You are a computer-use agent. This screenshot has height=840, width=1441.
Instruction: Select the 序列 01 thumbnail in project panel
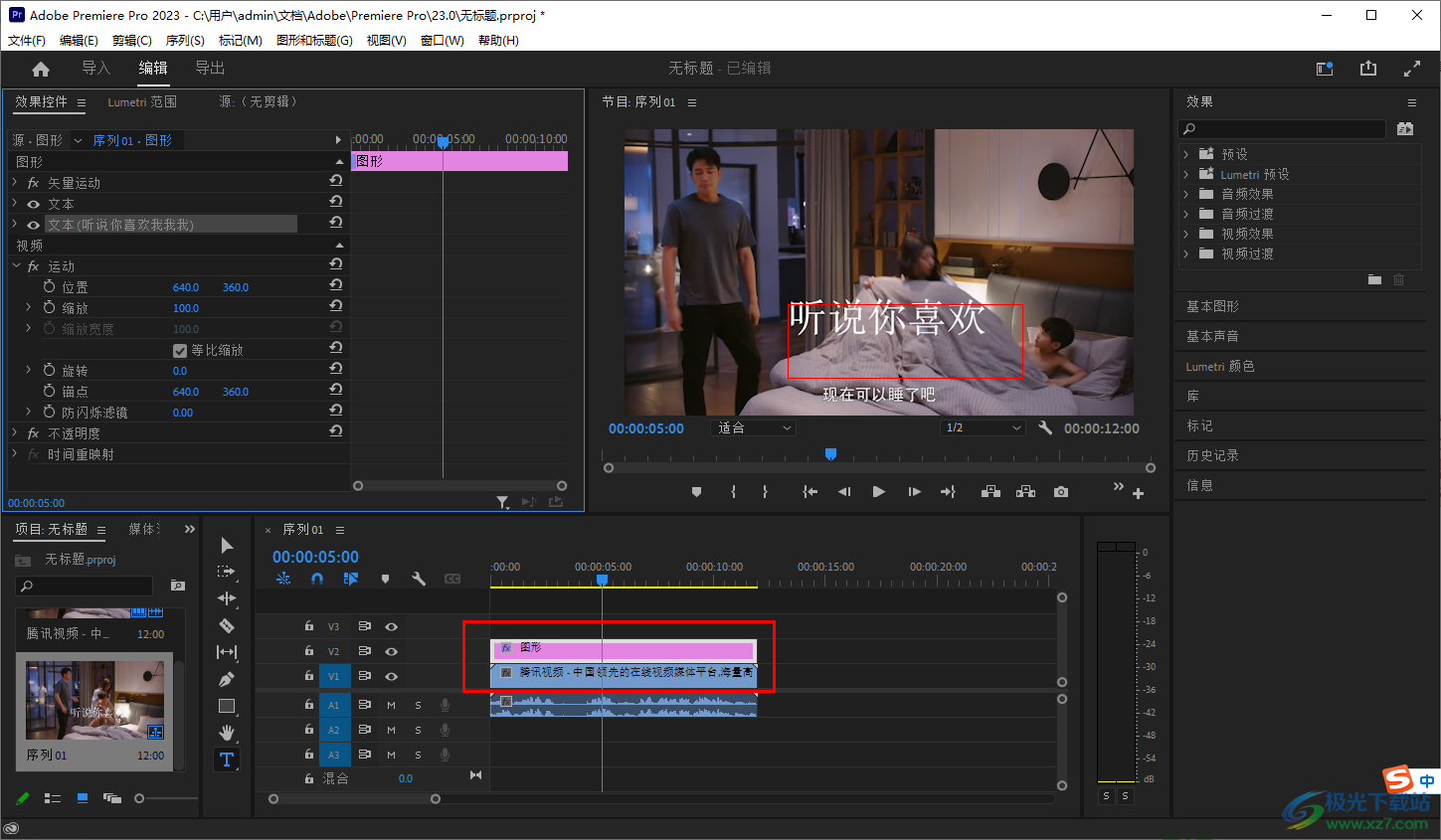tap(94, 701)
